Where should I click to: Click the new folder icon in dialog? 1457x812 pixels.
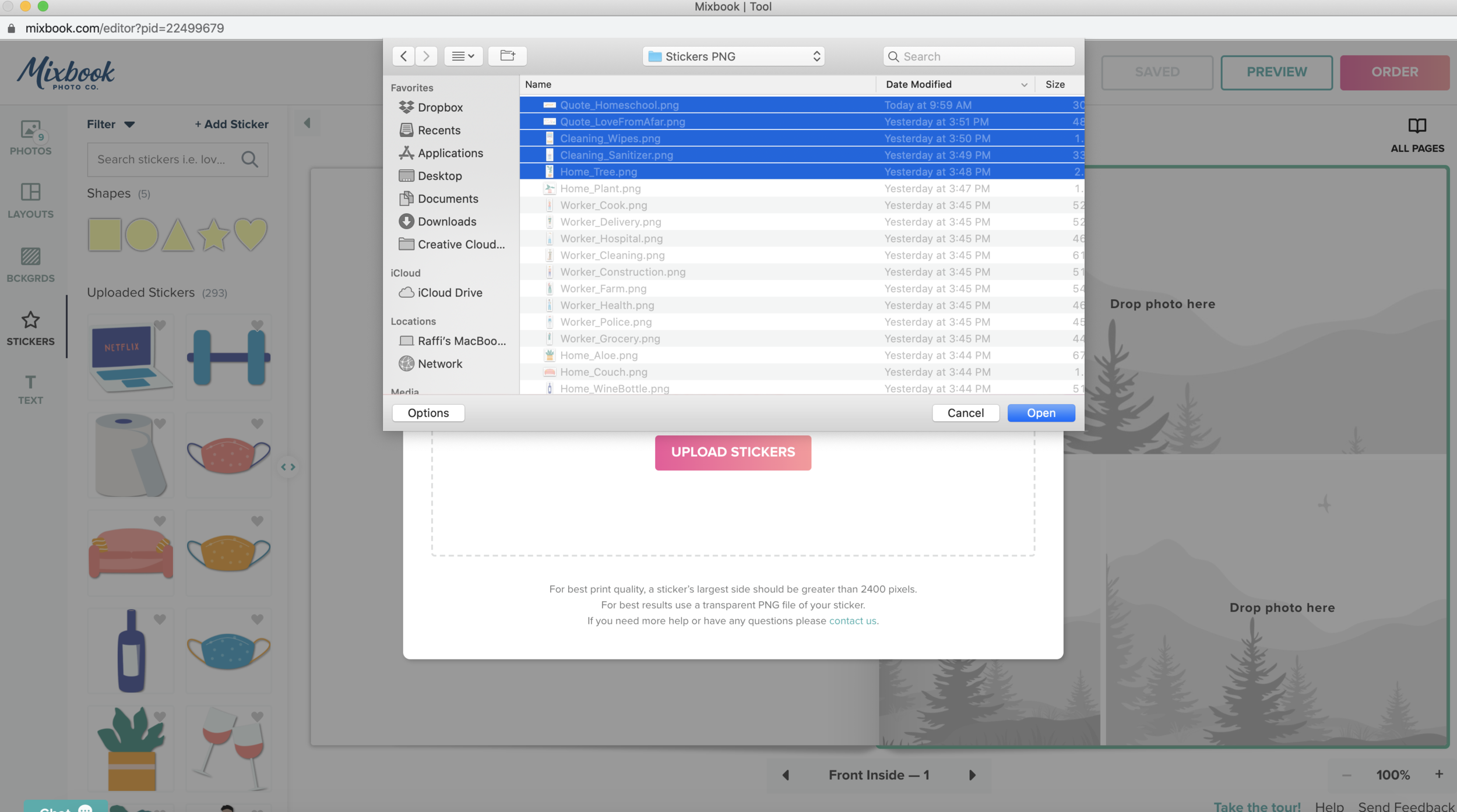point(507,56)
